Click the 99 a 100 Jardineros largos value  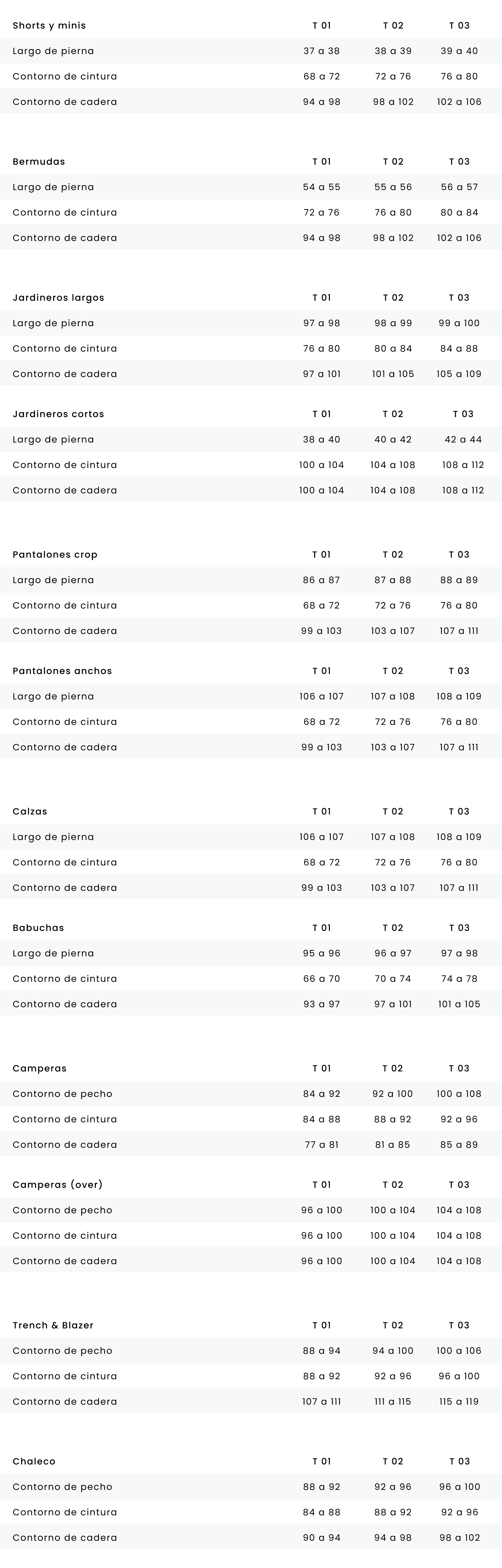click(459, 323)
